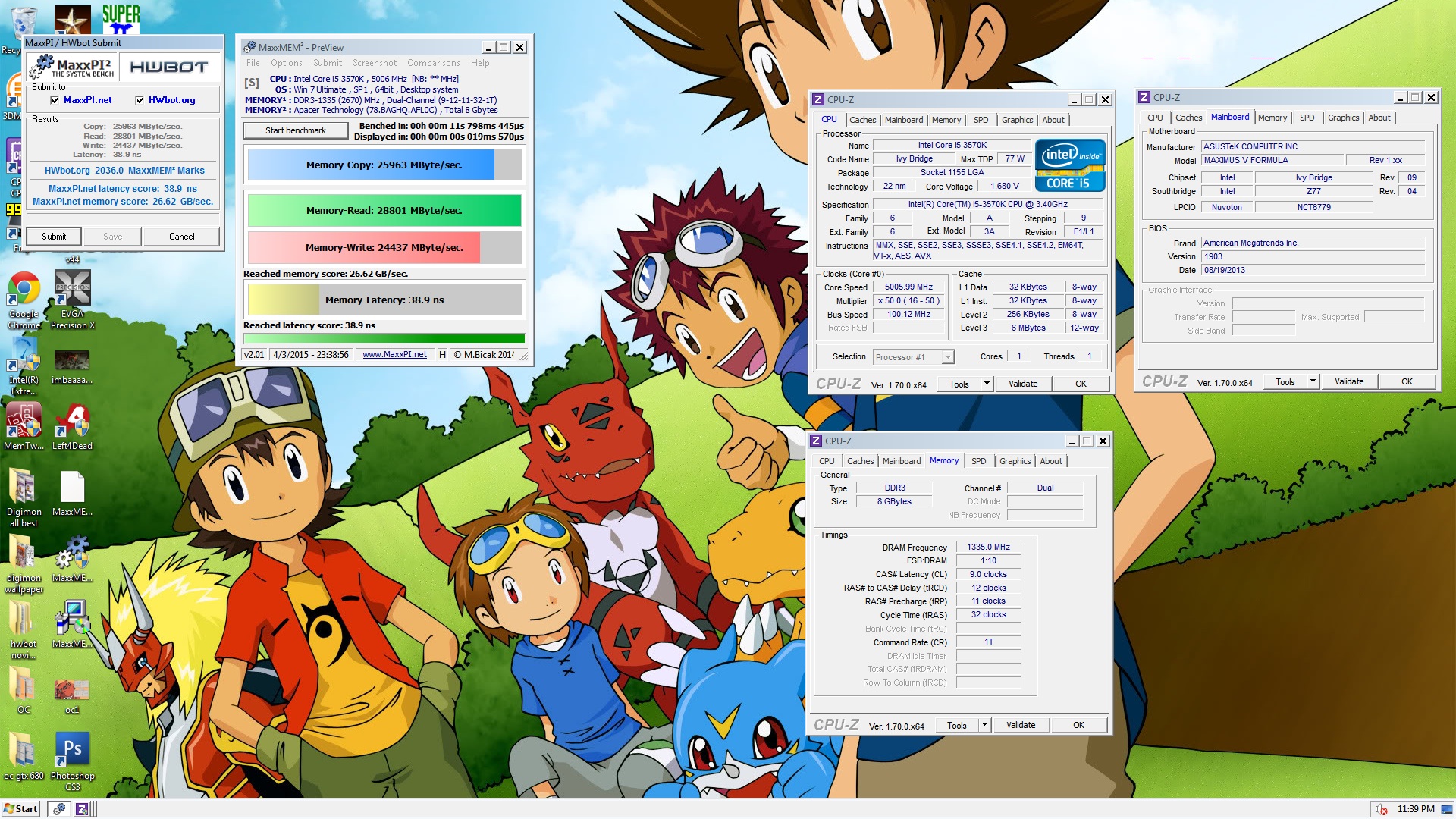Uncheck the HWbot.org submit checkbox
The width and height of the screenshot is (1456, 819).
[140, 100]
